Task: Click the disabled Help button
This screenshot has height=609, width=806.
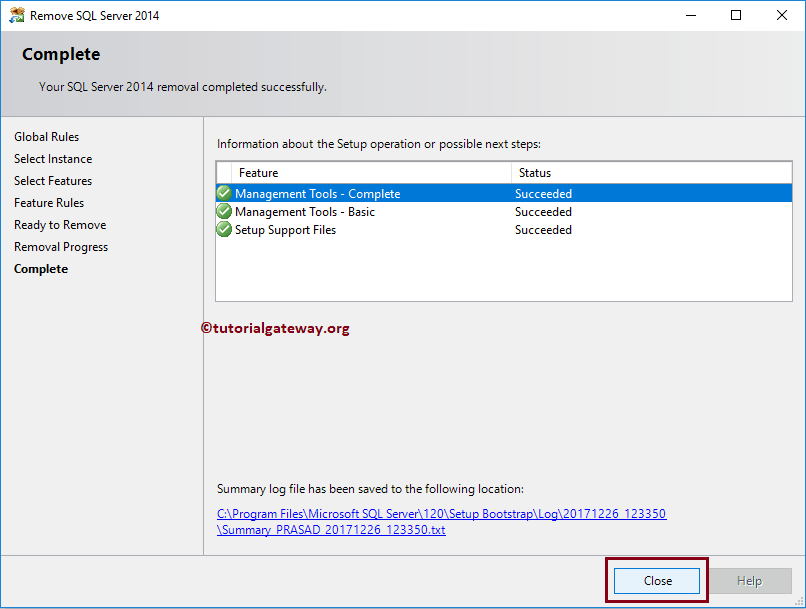Action: pyautogui.click(x=749, y=581)
